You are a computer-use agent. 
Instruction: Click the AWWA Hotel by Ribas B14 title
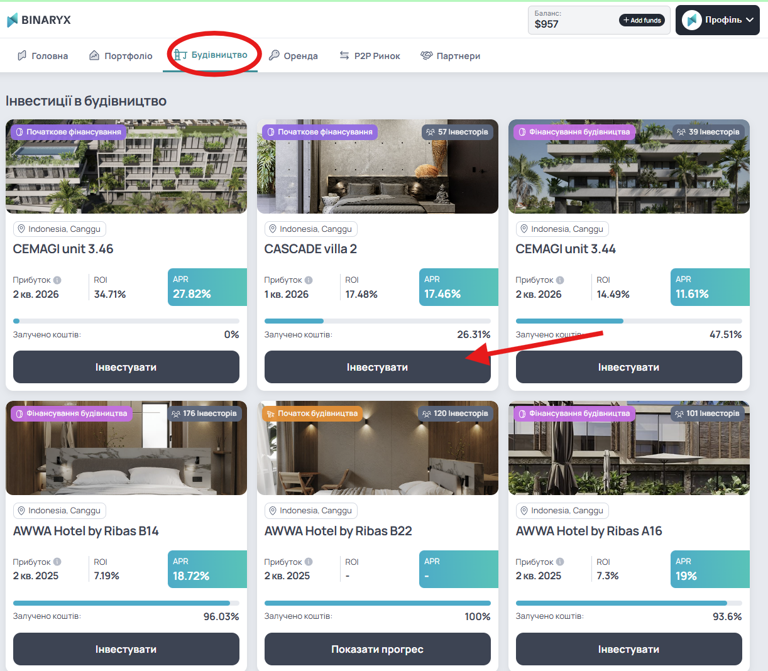coord(86,531)
